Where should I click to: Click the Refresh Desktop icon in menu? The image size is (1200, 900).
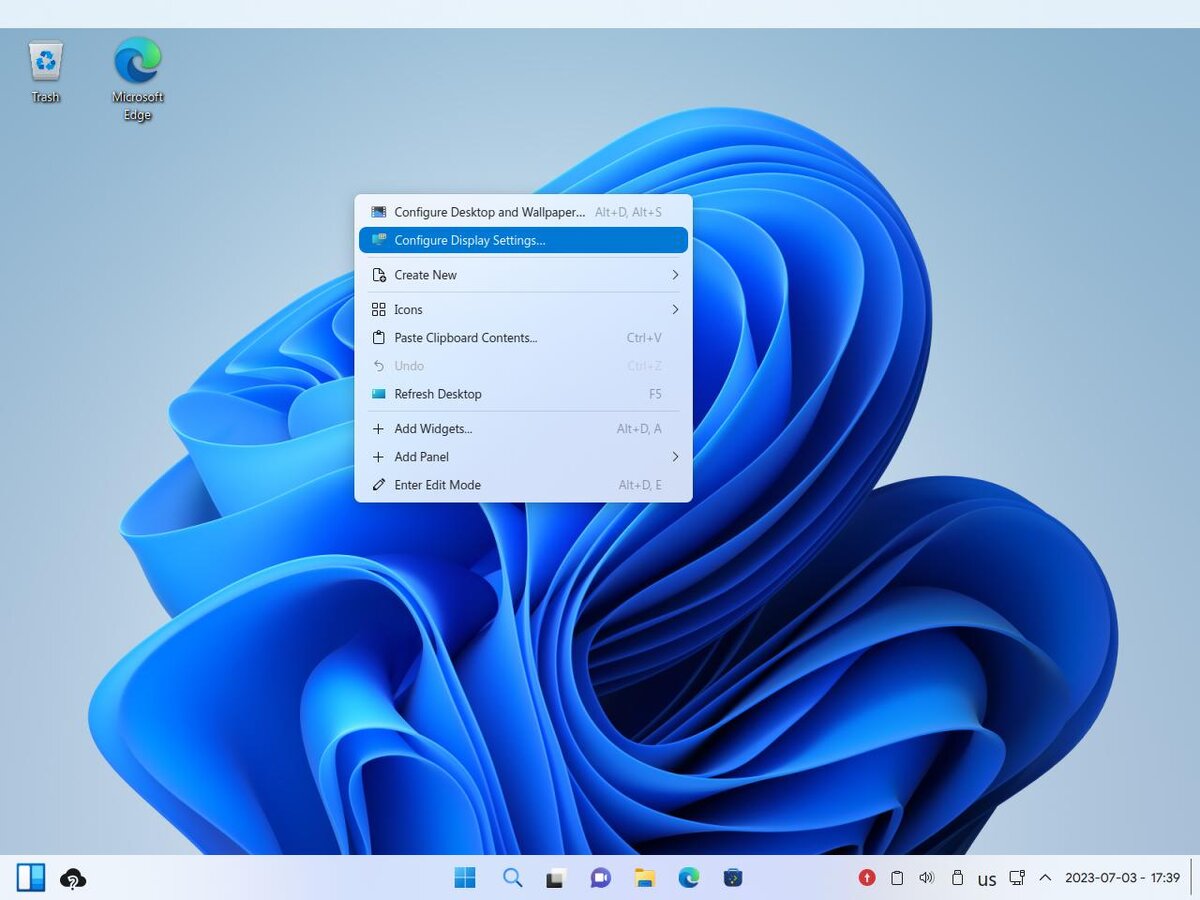click(378, 394)
